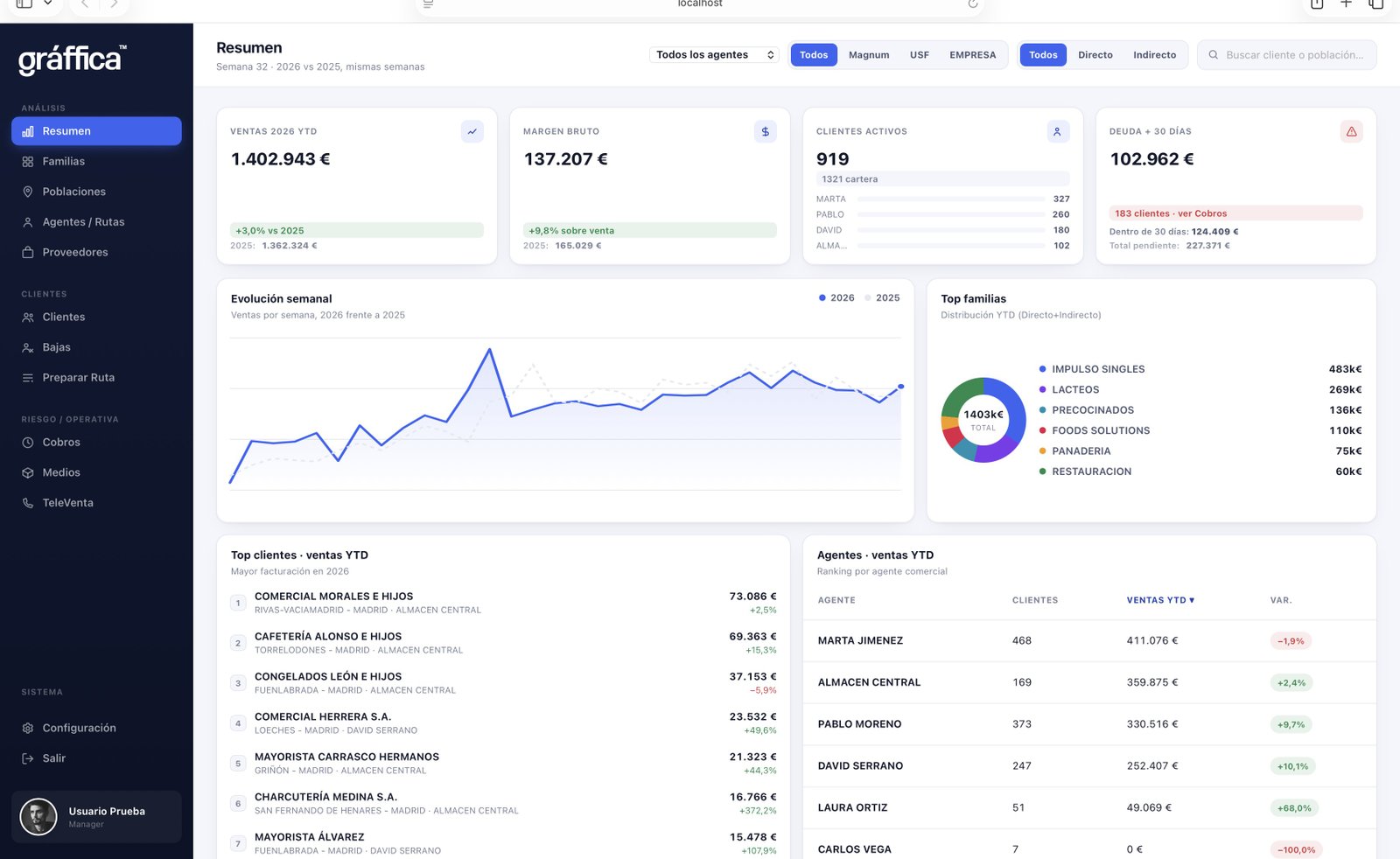Viewport: 1400px width, 859px height.
Task: Open the MARTA JIMENEZ agent row
Action: 1089,641
